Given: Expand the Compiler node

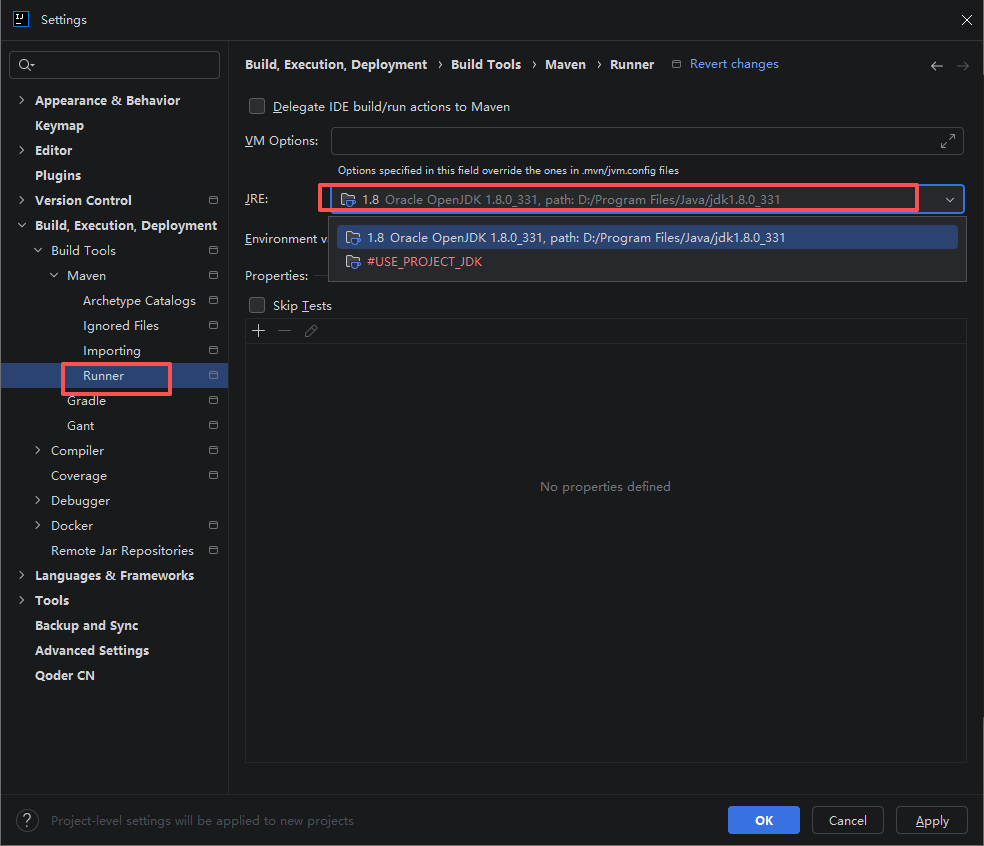Looking at the screenshot, I should (x=38, y=450).
